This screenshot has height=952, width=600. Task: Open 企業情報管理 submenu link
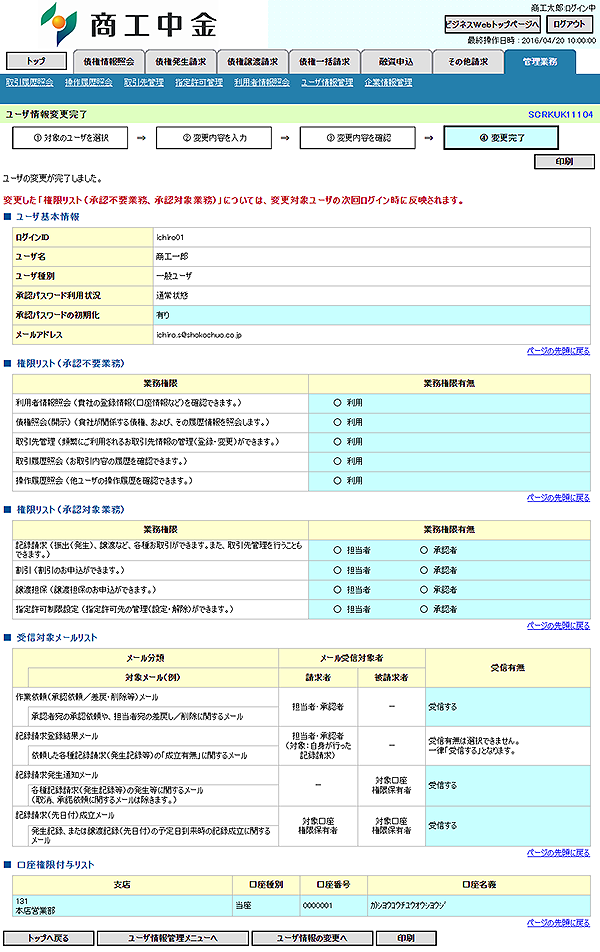pos(389,83)
